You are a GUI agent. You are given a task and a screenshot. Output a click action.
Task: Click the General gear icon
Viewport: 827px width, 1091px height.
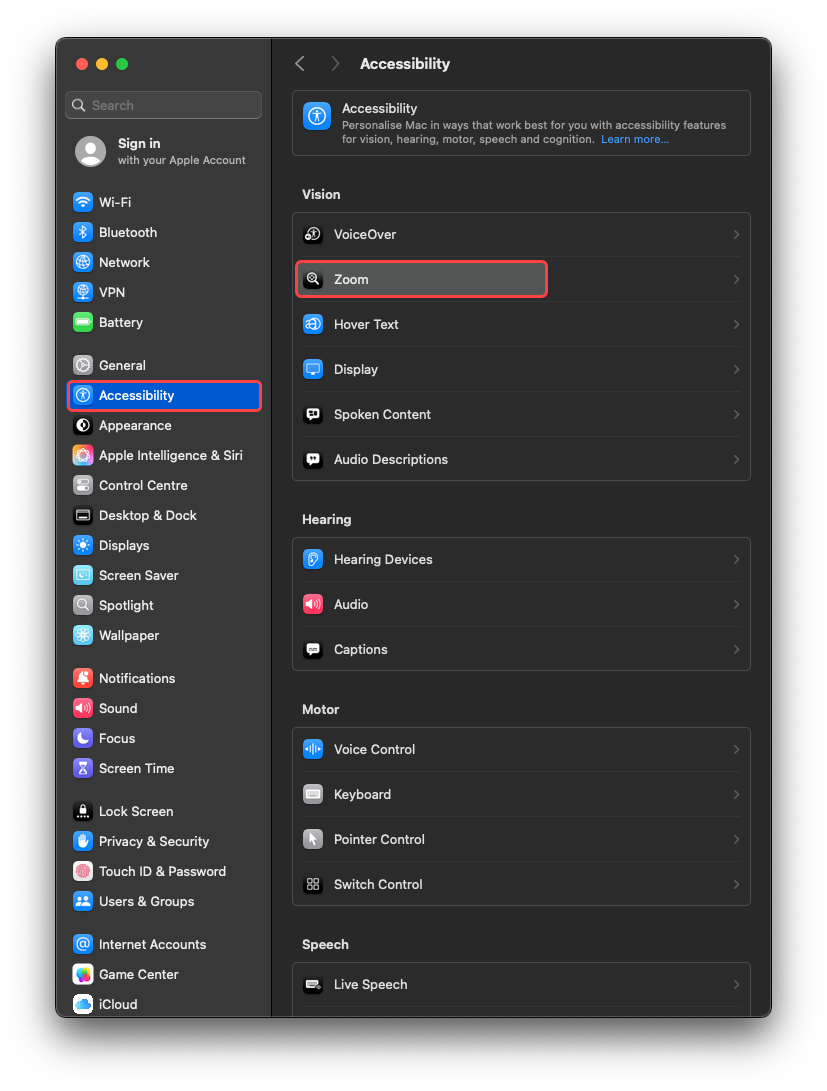(x=83, y=365)
